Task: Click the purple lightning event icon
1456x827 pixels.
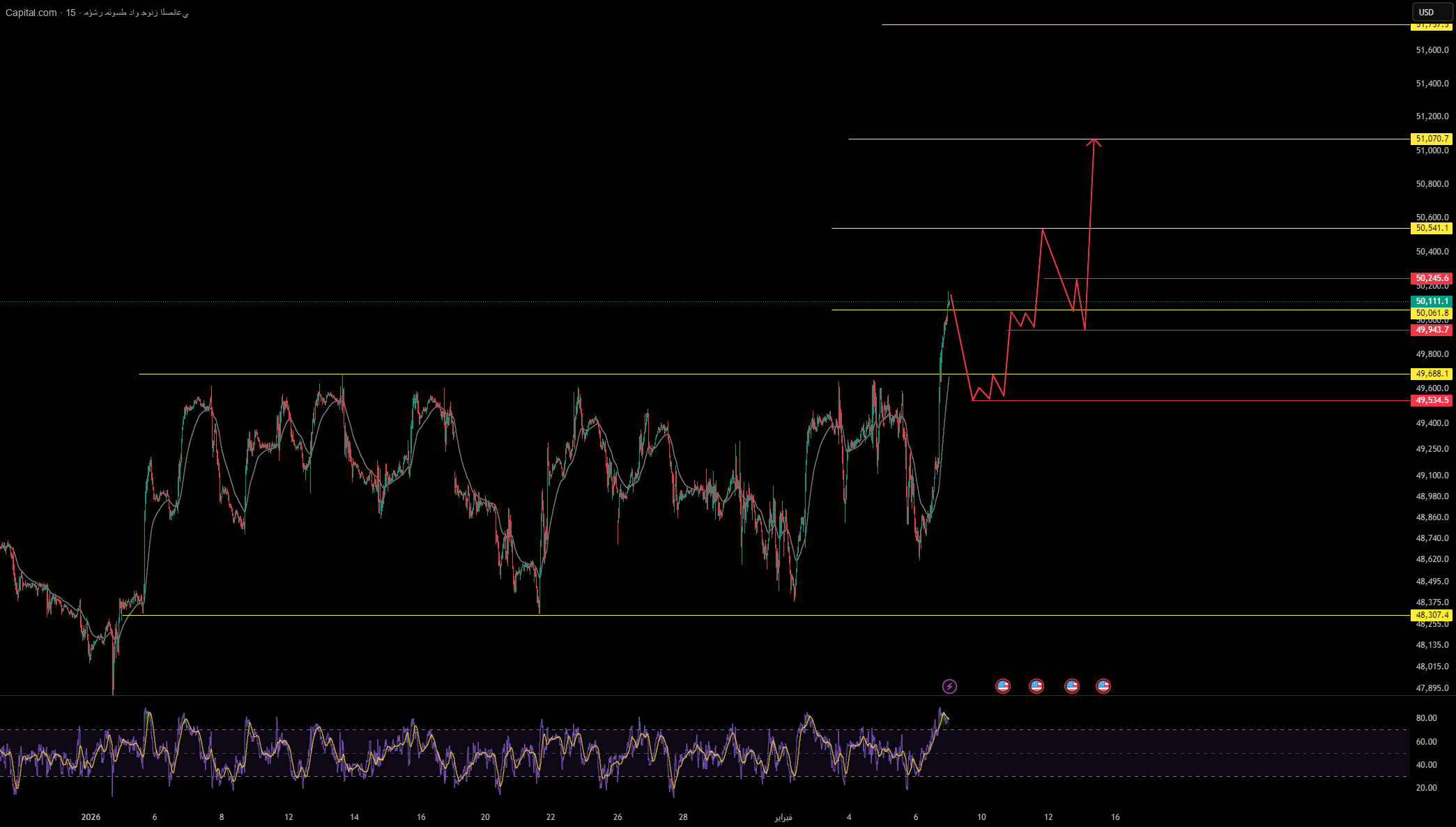Action: [x=949, y=687]
